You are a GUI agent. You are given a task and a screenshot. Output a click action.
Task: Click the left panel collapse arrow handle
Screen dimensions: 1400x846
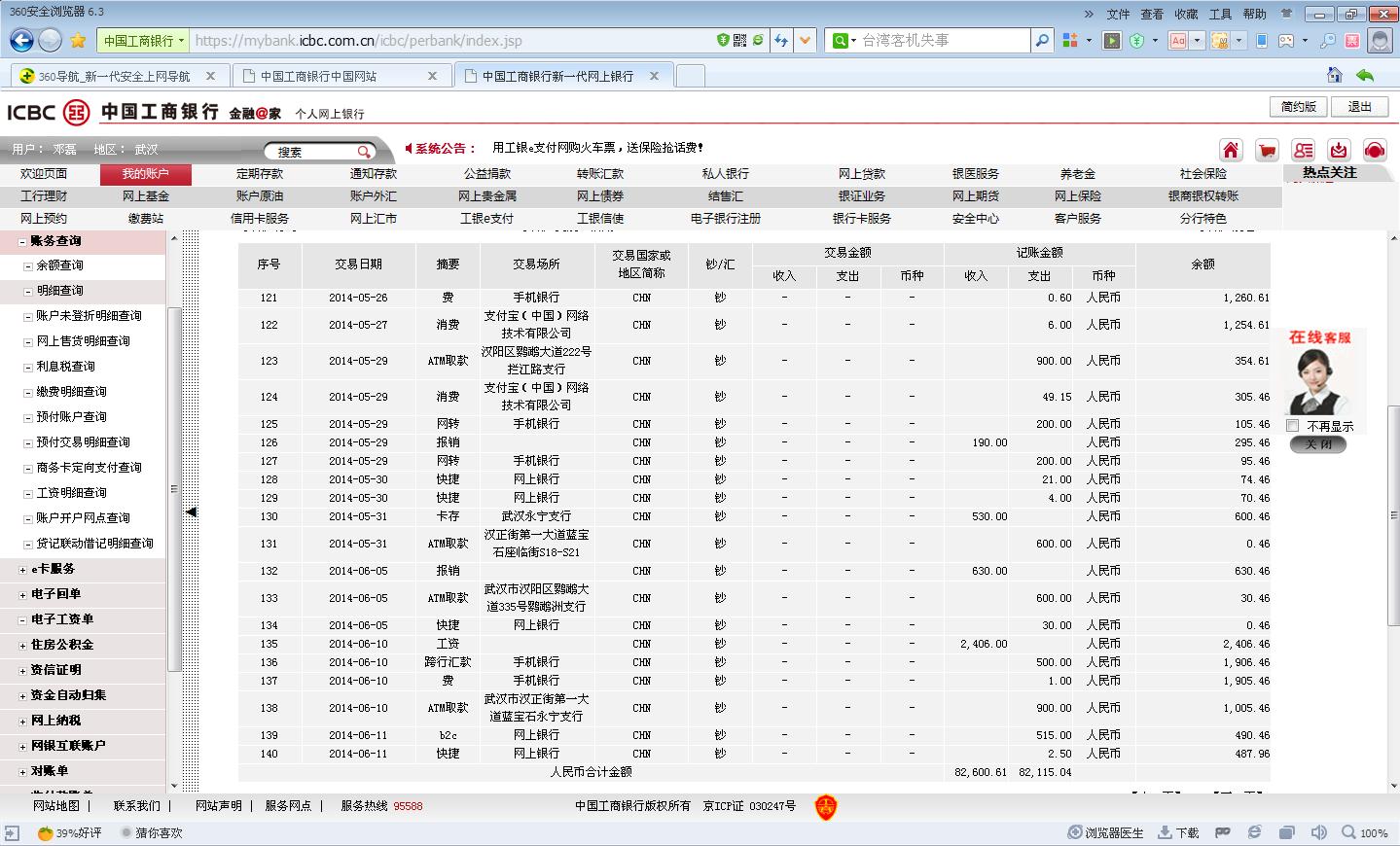[x=191, y=511]
